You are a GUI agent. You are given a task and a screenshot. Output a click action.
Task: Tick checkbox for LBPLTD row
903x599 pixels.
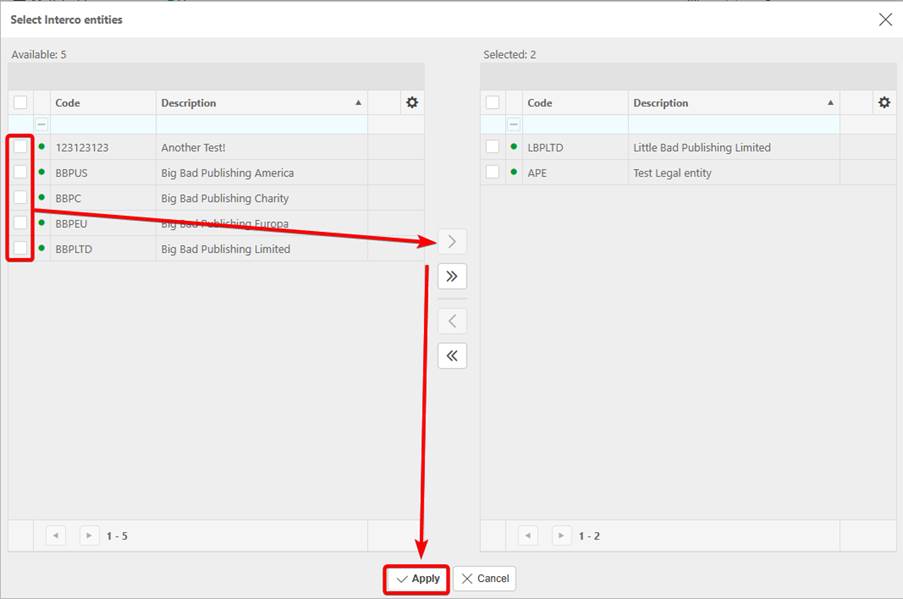(x=492, y=147)
